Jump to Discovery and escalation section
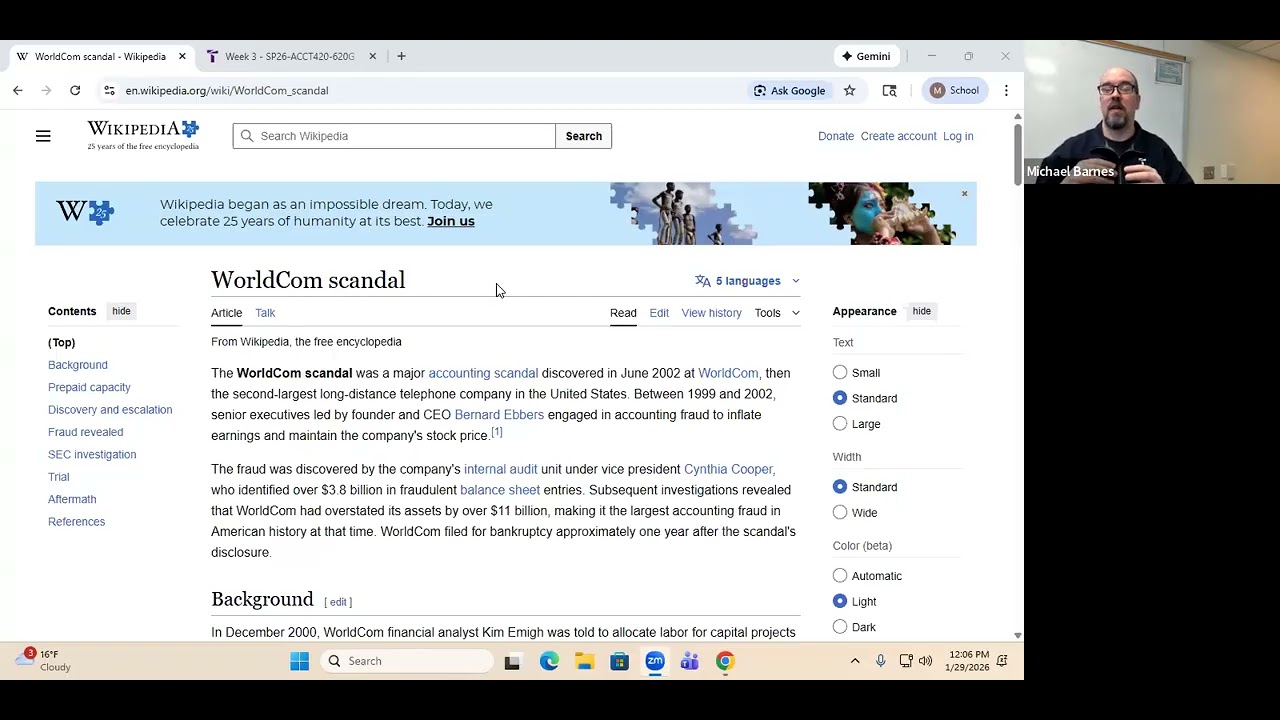 (x=110, y=410)
